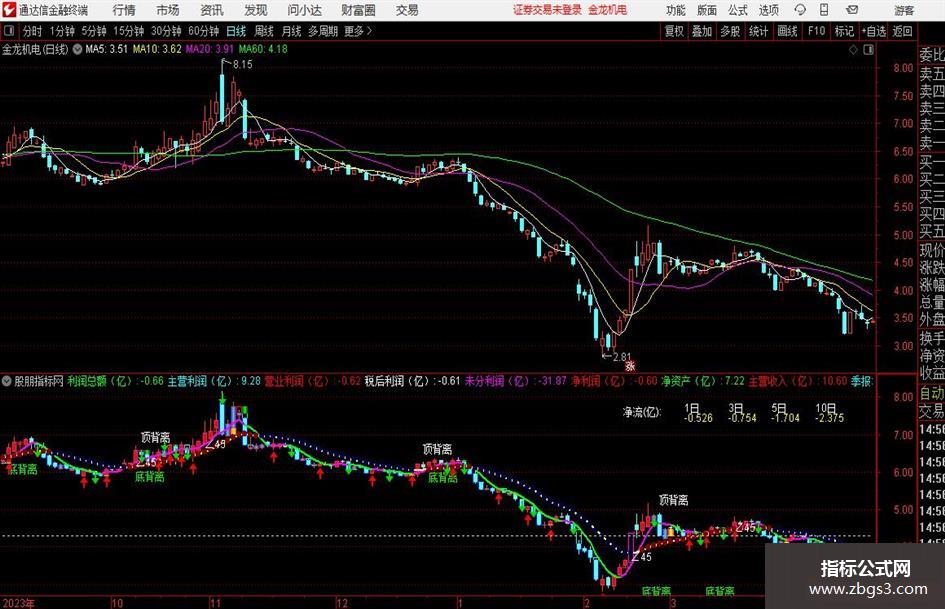Click the 涨 marker below the 2.81 low

coord(630,365)
